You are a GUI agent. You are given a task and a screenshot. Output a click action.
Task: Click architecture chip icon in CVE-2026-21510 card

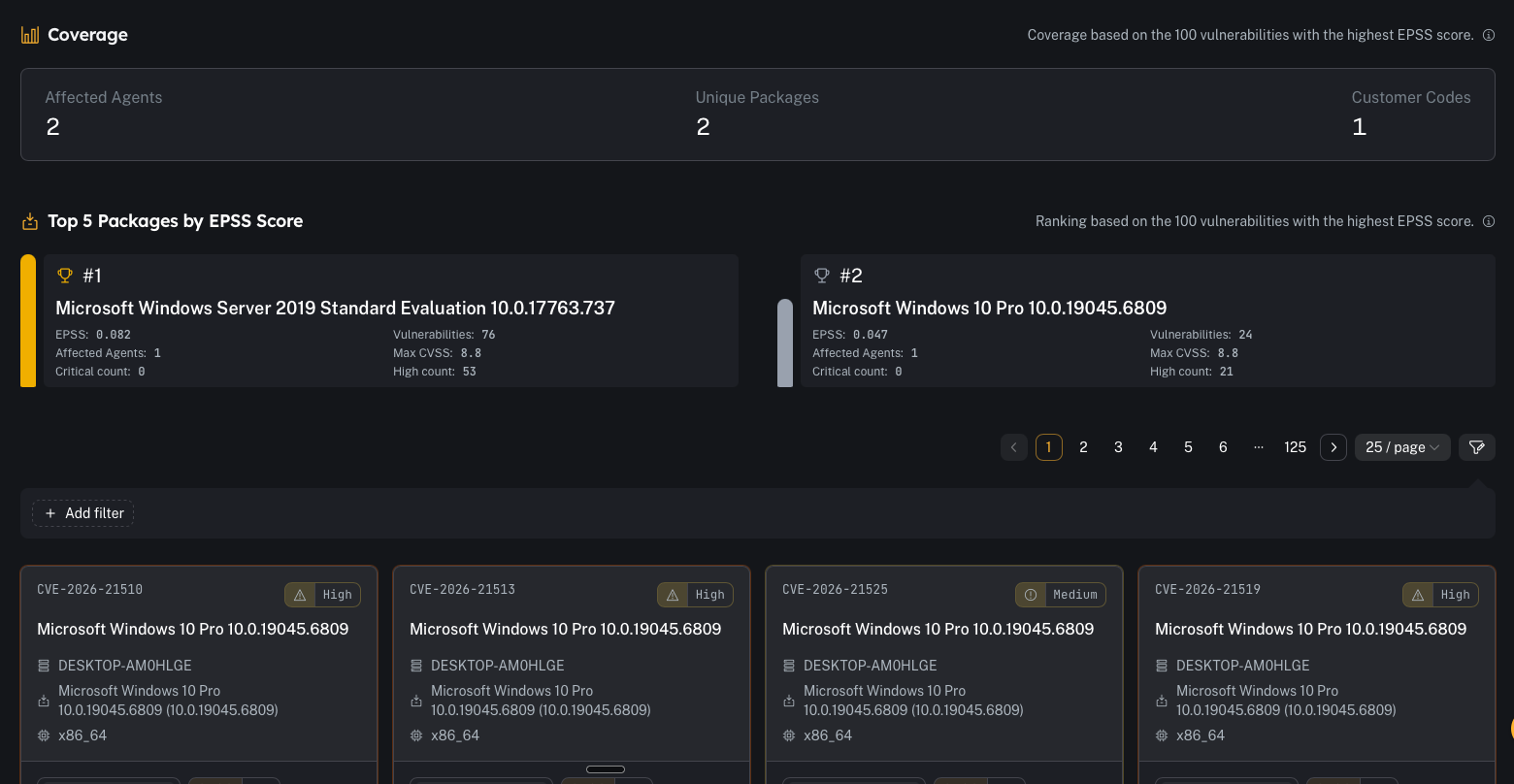[44, 735]
